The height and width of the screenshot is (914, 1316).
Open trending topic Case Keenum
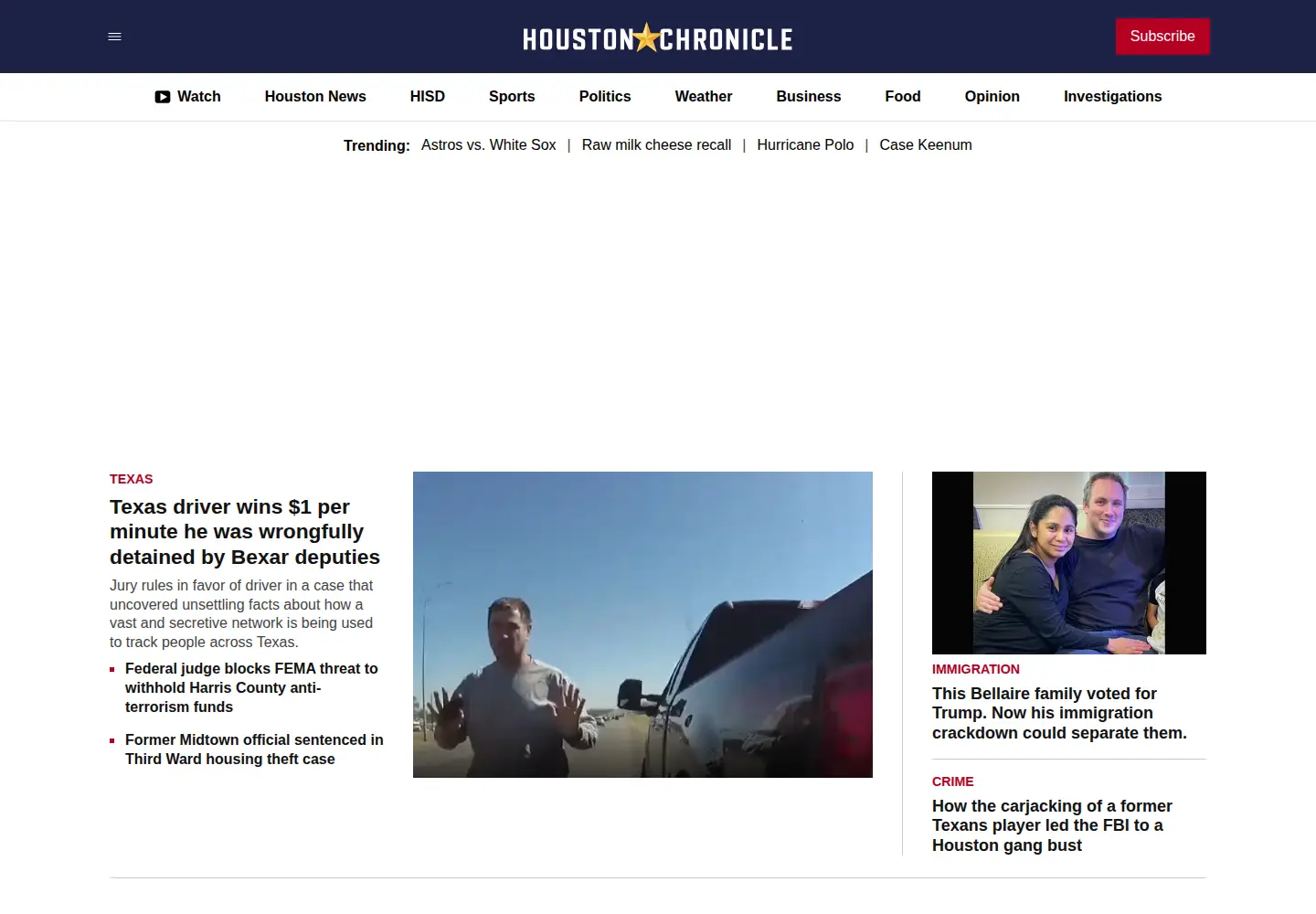[x=926, y=145]
